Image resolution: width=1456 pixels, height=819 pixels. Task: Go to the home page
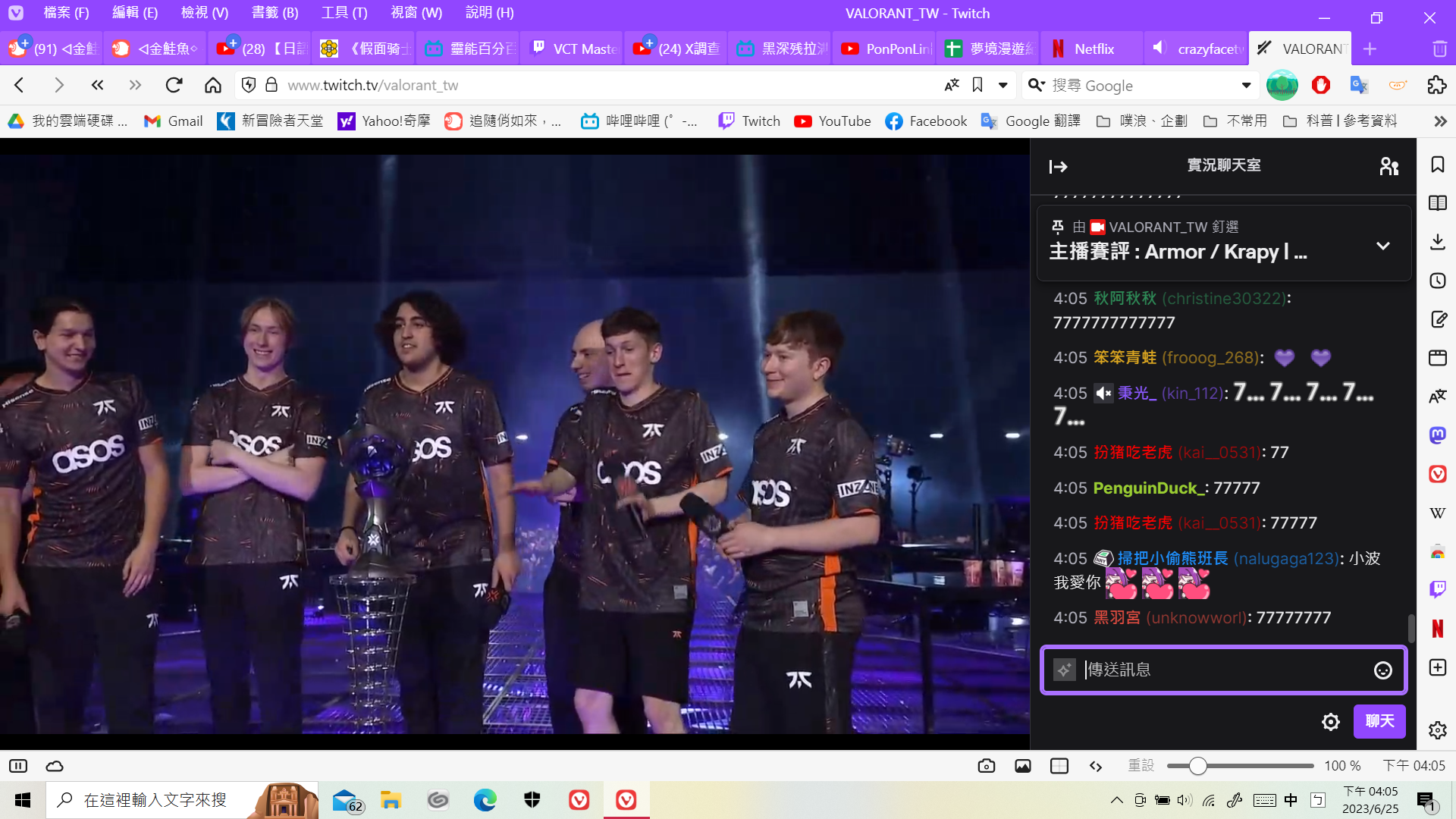(213, 85)
